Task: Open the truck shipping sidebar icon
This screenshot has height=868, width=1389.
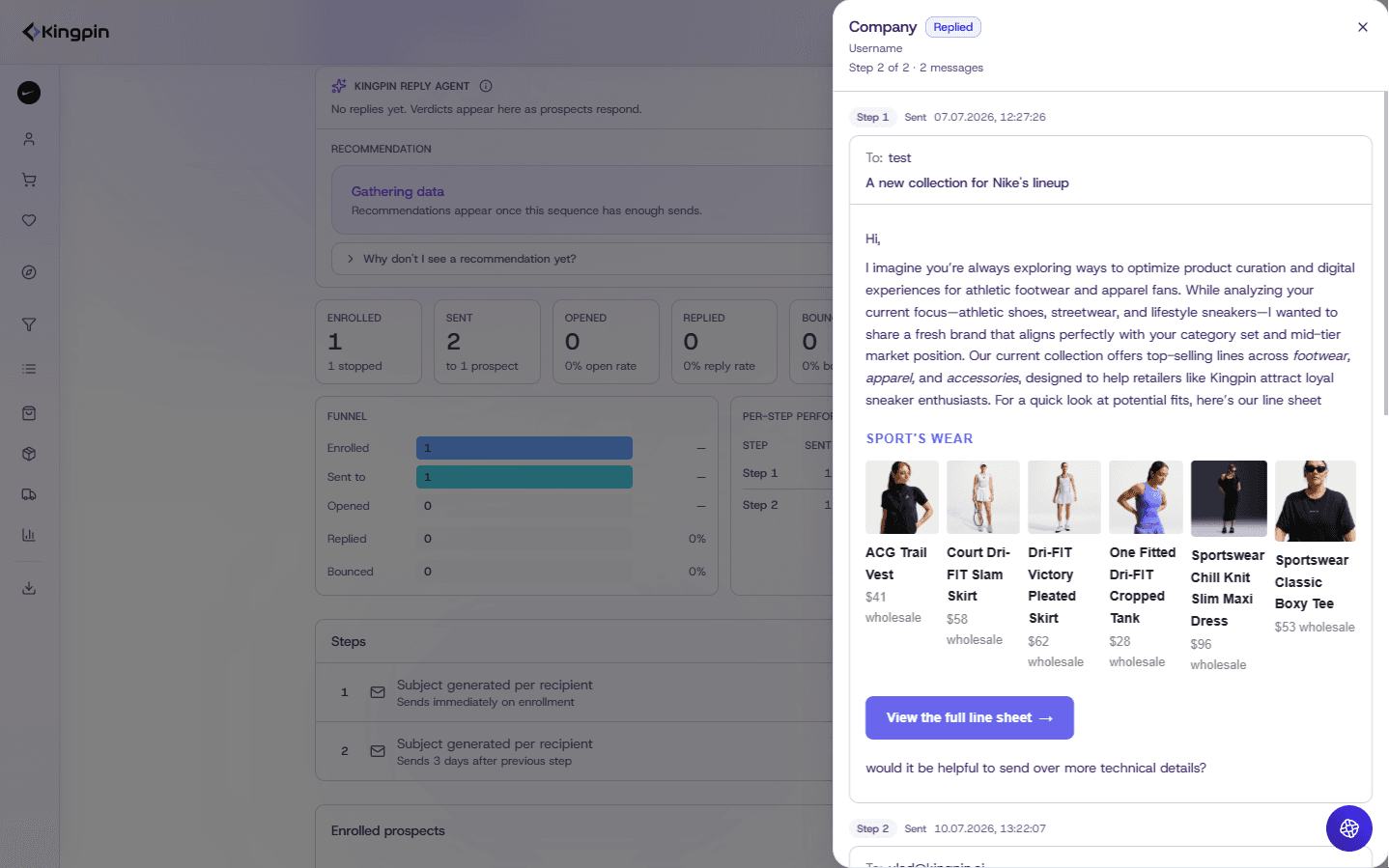Action: pos(29,494)
